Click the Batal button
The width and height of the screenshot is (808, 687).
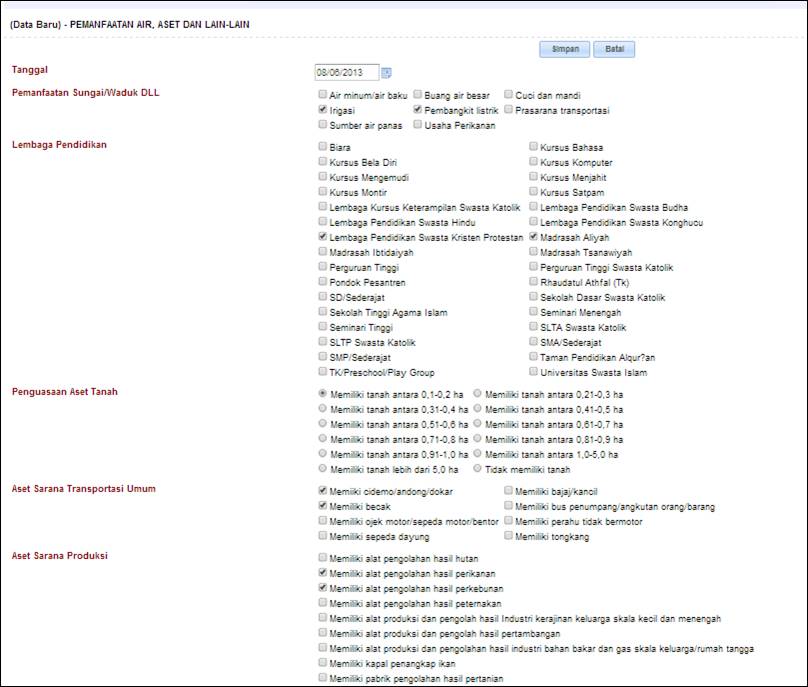[614, 49]
